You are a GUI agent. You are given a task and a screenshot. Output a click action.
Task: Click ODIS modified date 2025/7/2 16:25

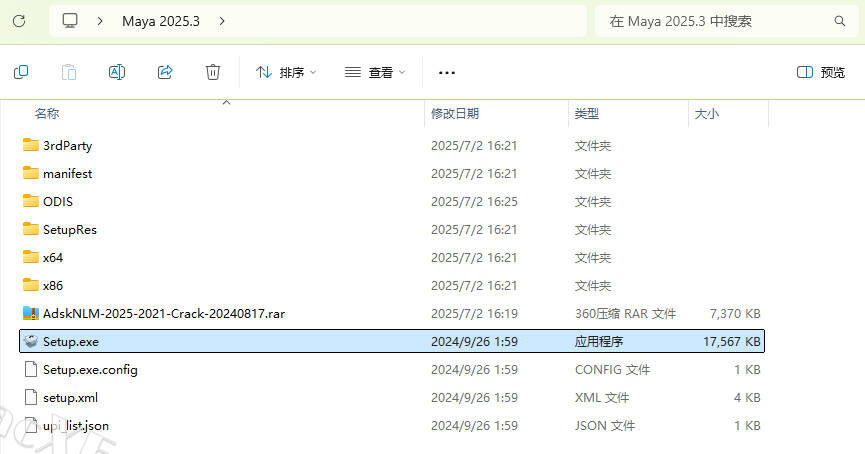click(474, 202)
